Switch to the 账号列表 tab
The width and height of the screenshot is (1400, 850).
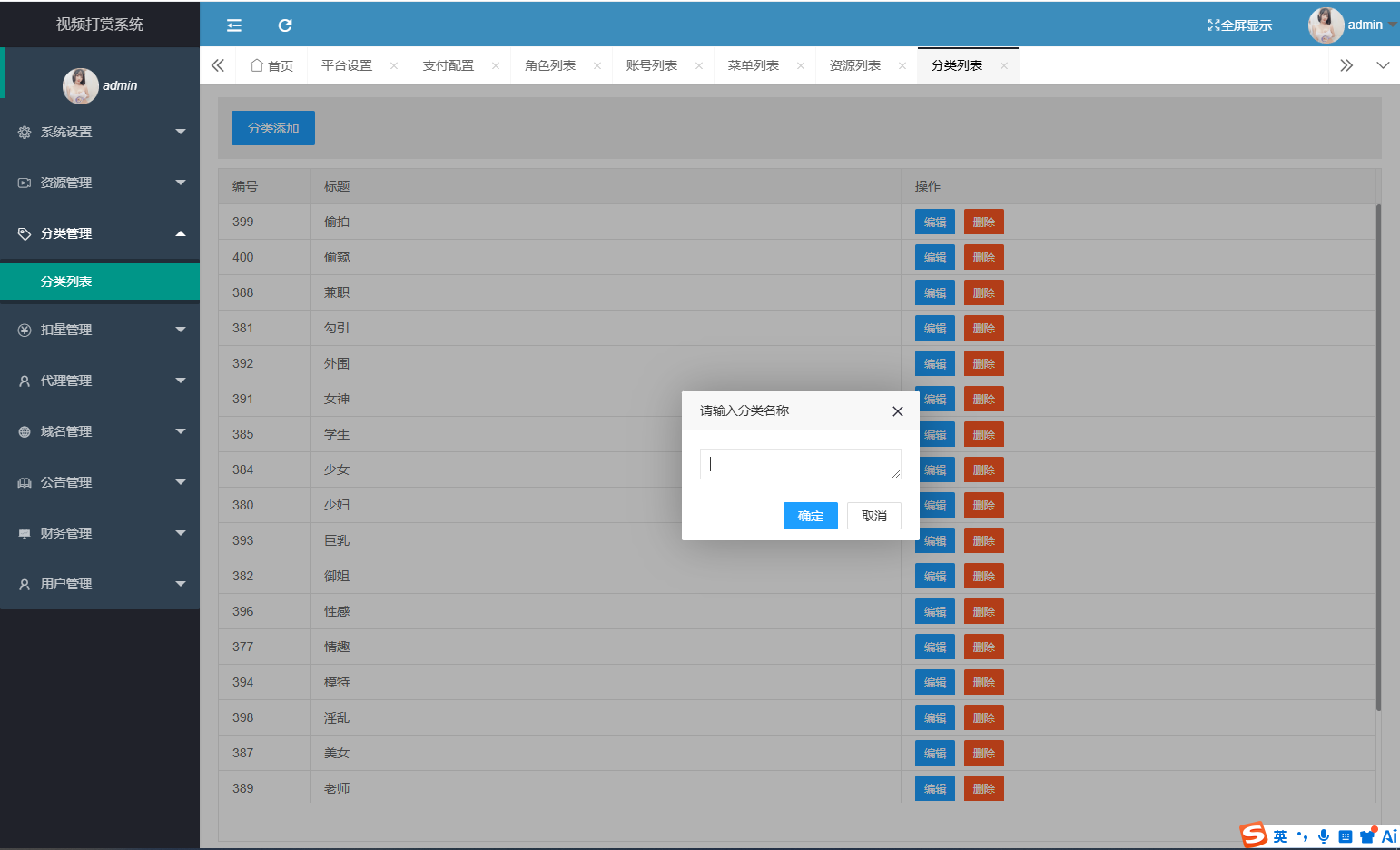(x=652, y=65)
